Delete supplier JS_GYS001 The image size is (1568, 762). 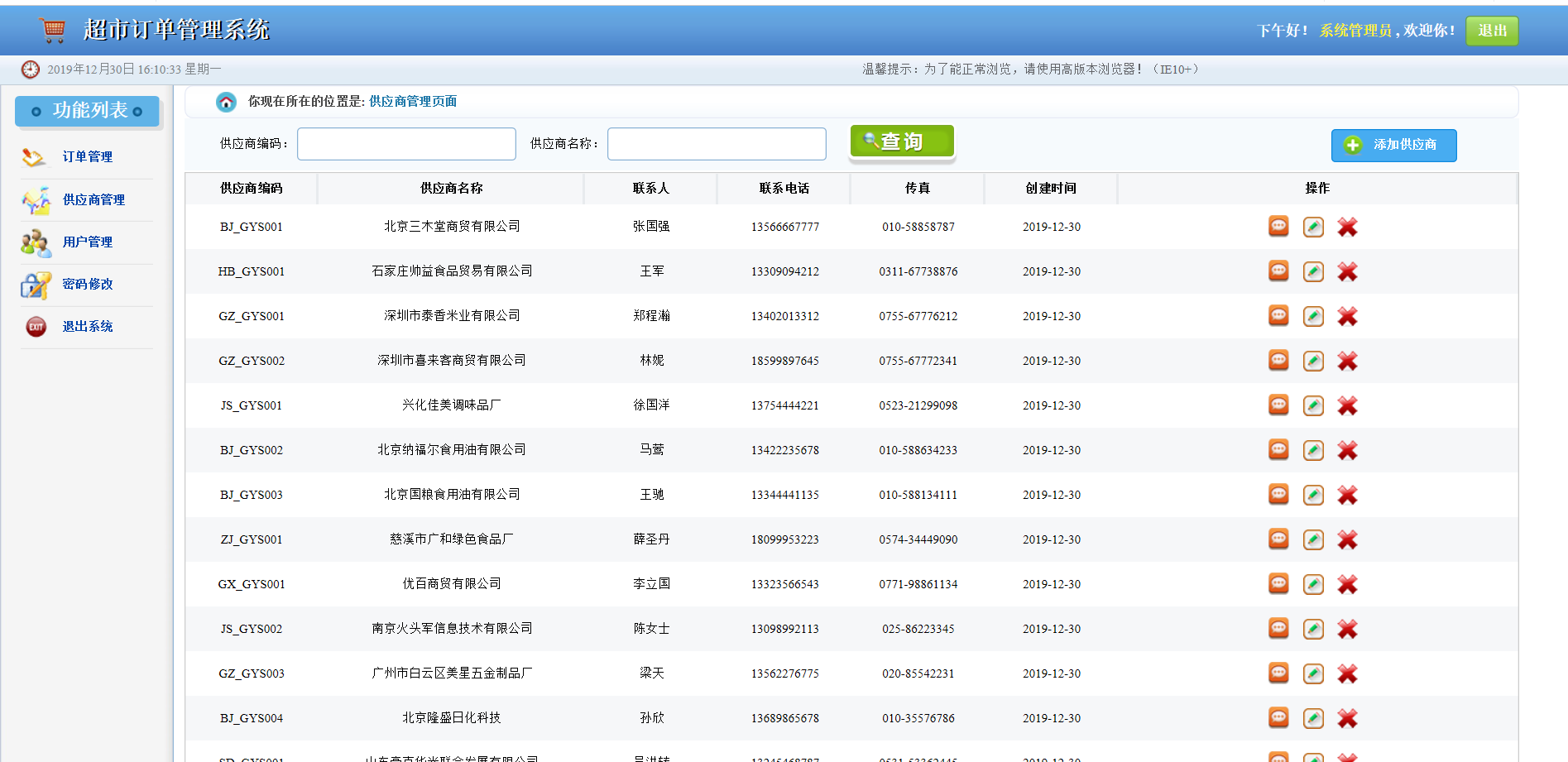click(x=1348, y=405)
